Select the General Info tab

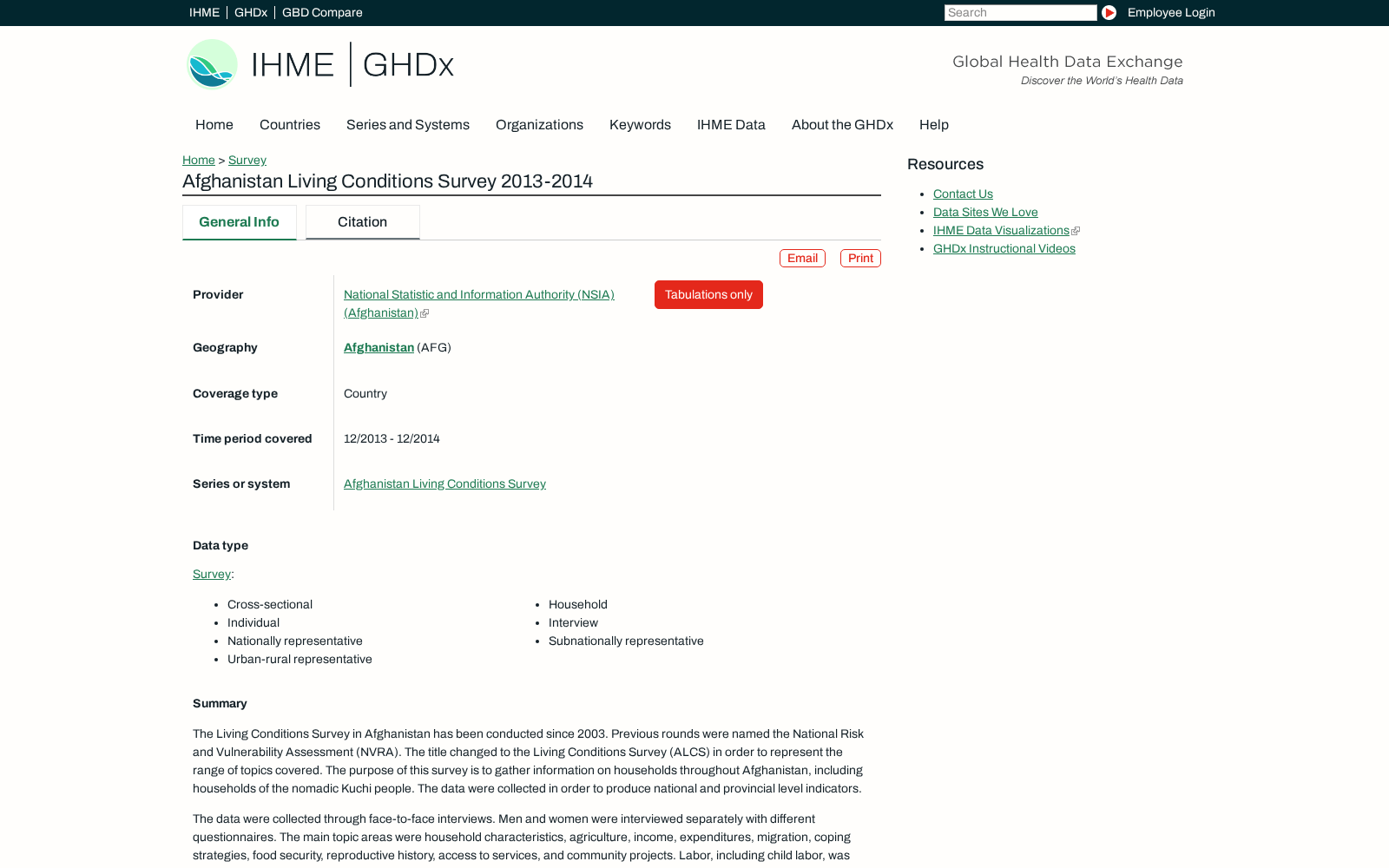(239, 222)
